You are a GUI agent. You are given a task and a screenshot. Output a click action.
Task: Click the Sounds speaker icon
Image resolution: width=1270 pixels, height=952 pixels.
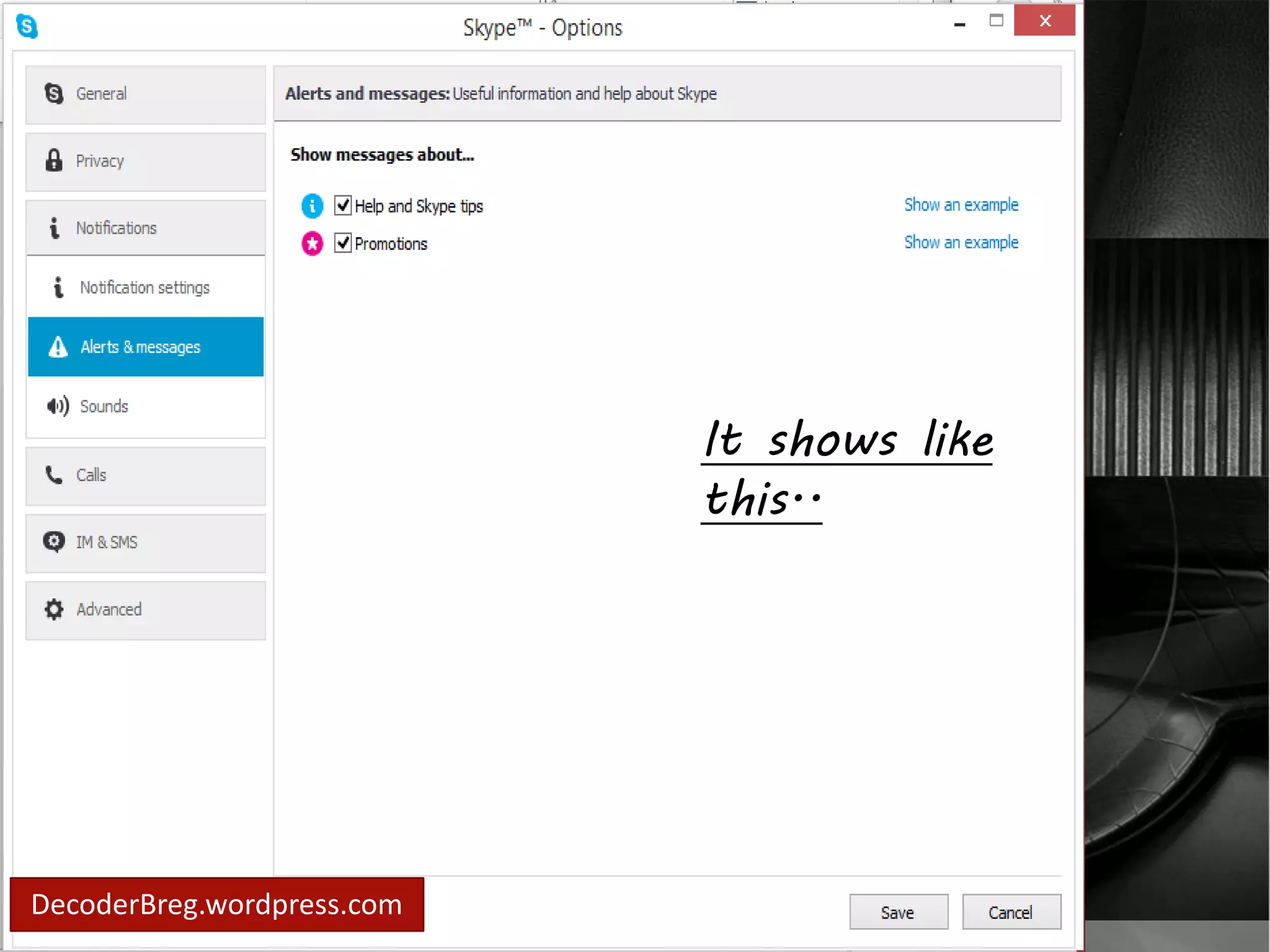[x=58, y=406]
